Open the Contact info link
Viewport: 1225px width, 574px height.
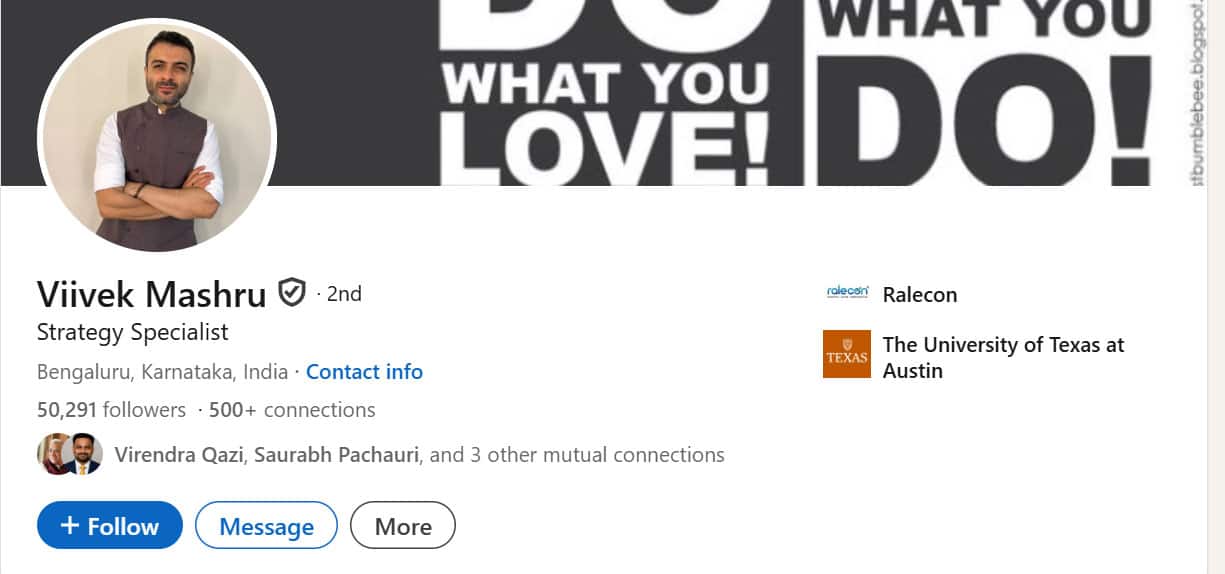[364, 372]
